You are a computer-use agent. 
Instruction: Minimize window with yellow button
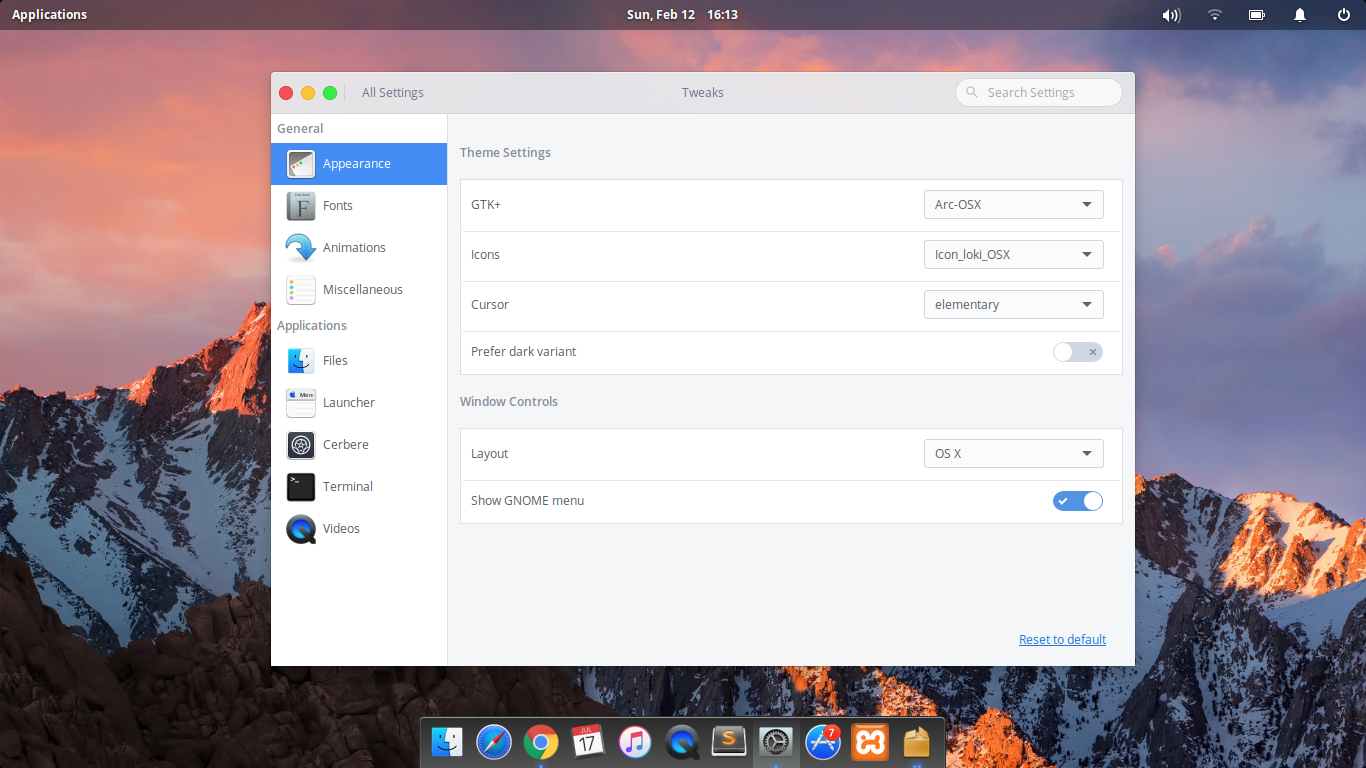(308, 93)
